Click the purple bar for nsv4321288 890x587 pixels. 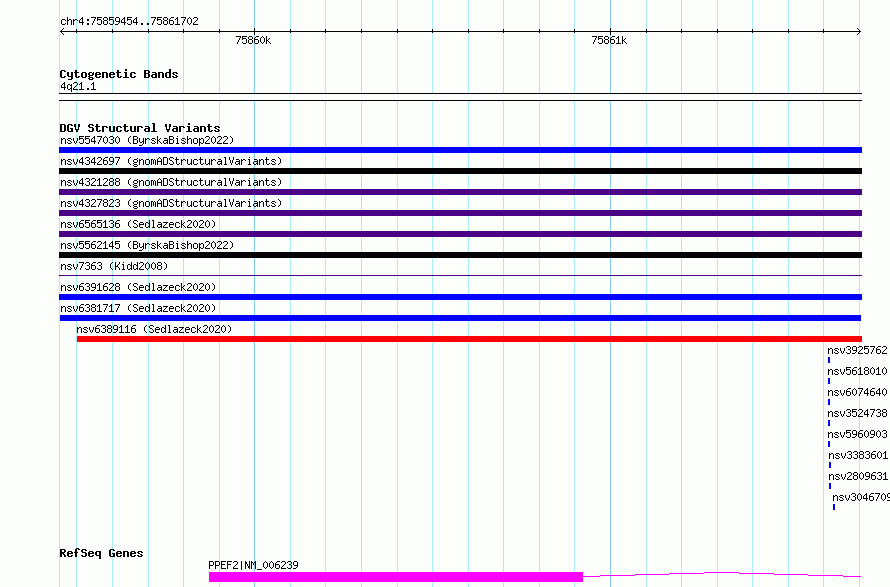[x=460, y=192]
